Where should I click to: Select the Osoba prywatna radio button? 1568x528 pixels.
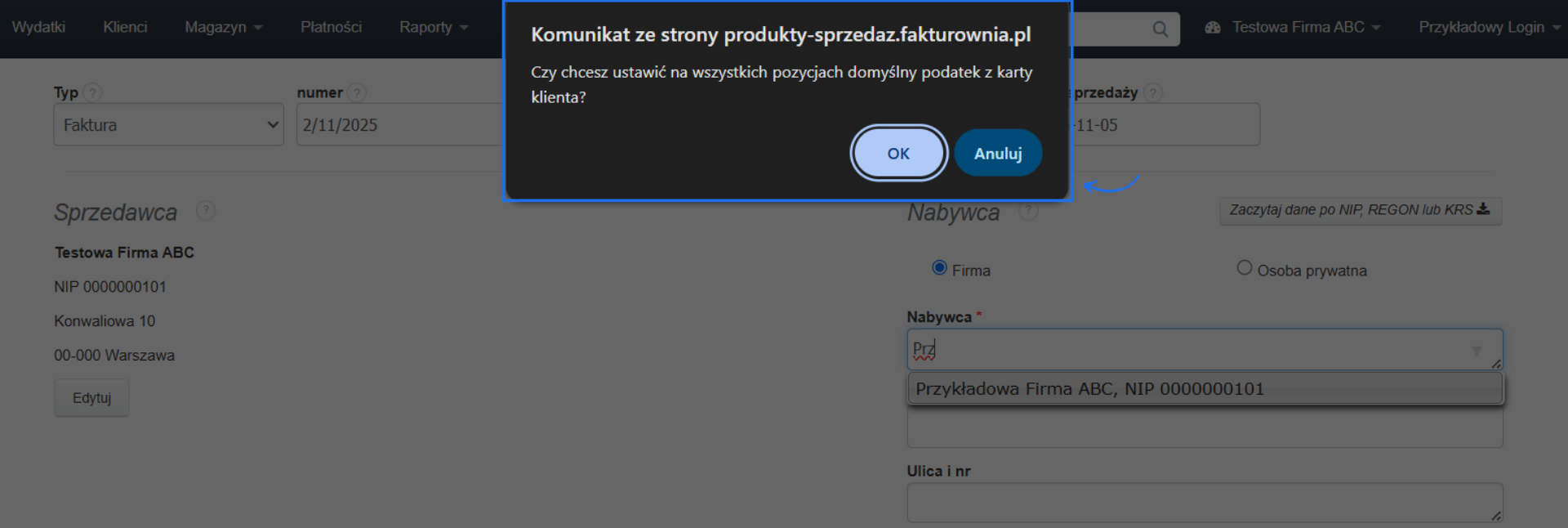[x=1244, y=267]
